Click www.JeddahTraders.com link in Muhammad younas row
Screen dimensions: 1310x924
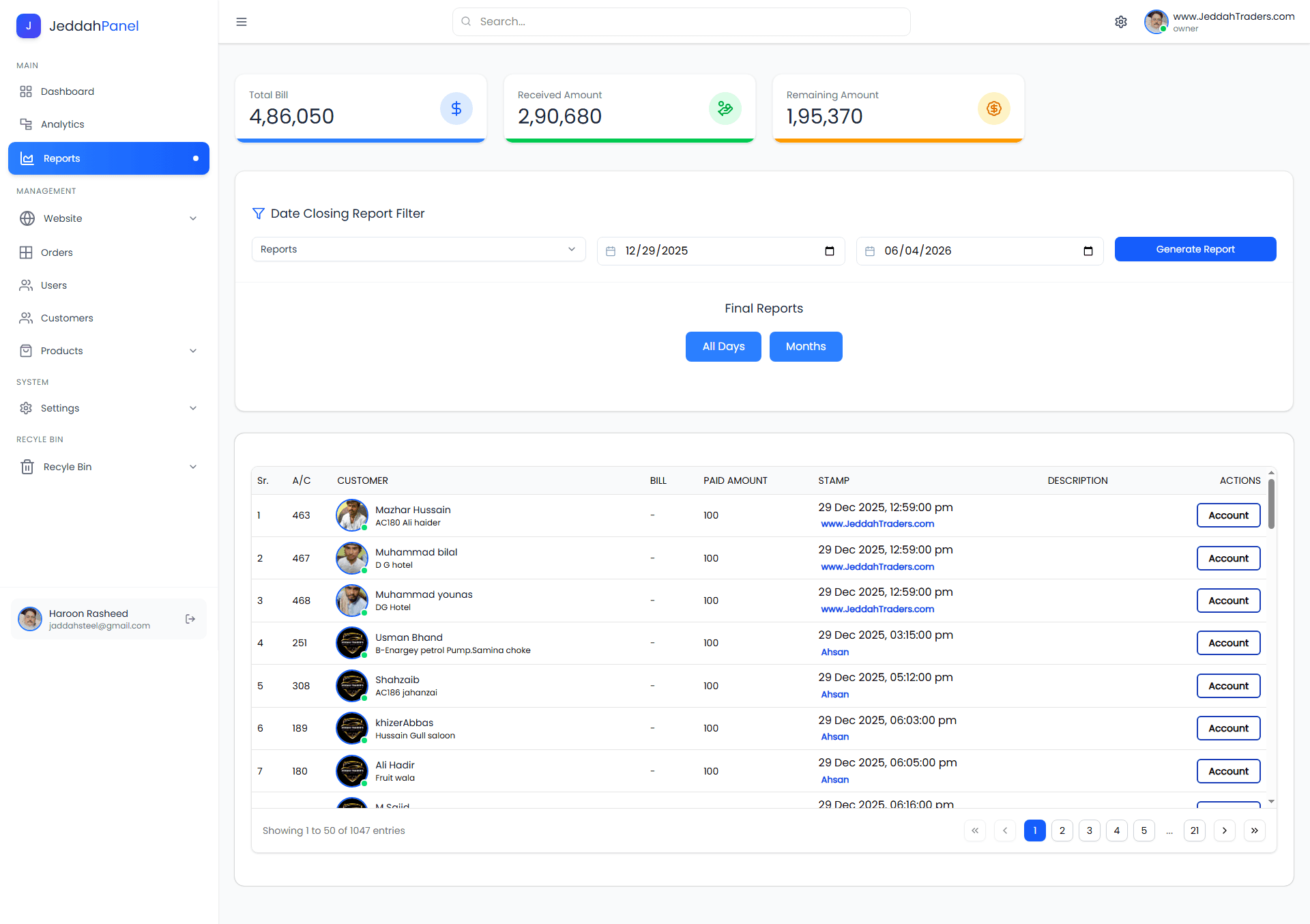tap(877, 609)
